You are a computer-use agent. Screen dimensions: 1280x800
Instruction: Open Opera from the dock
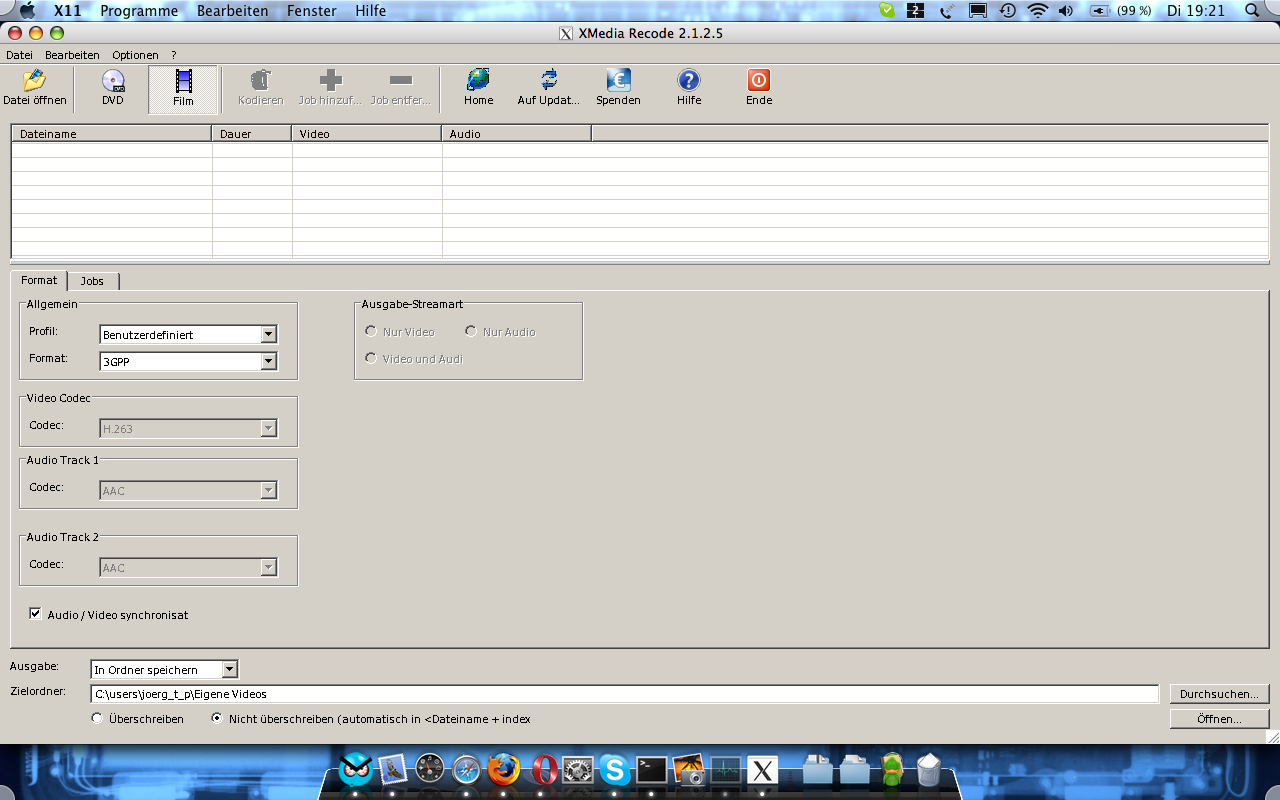[544, 769]
